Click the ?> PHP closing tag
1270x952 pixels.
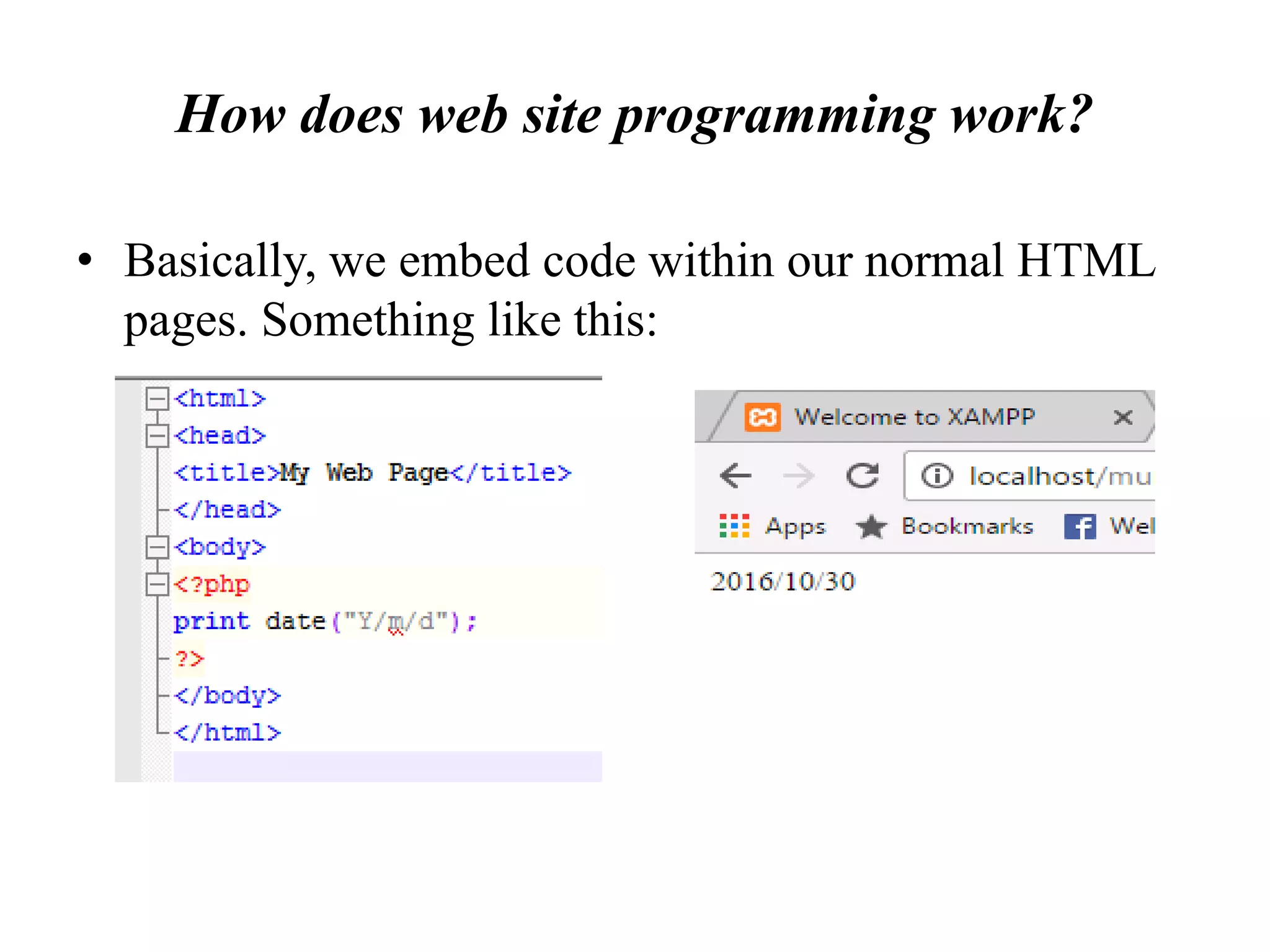point(189,658)
